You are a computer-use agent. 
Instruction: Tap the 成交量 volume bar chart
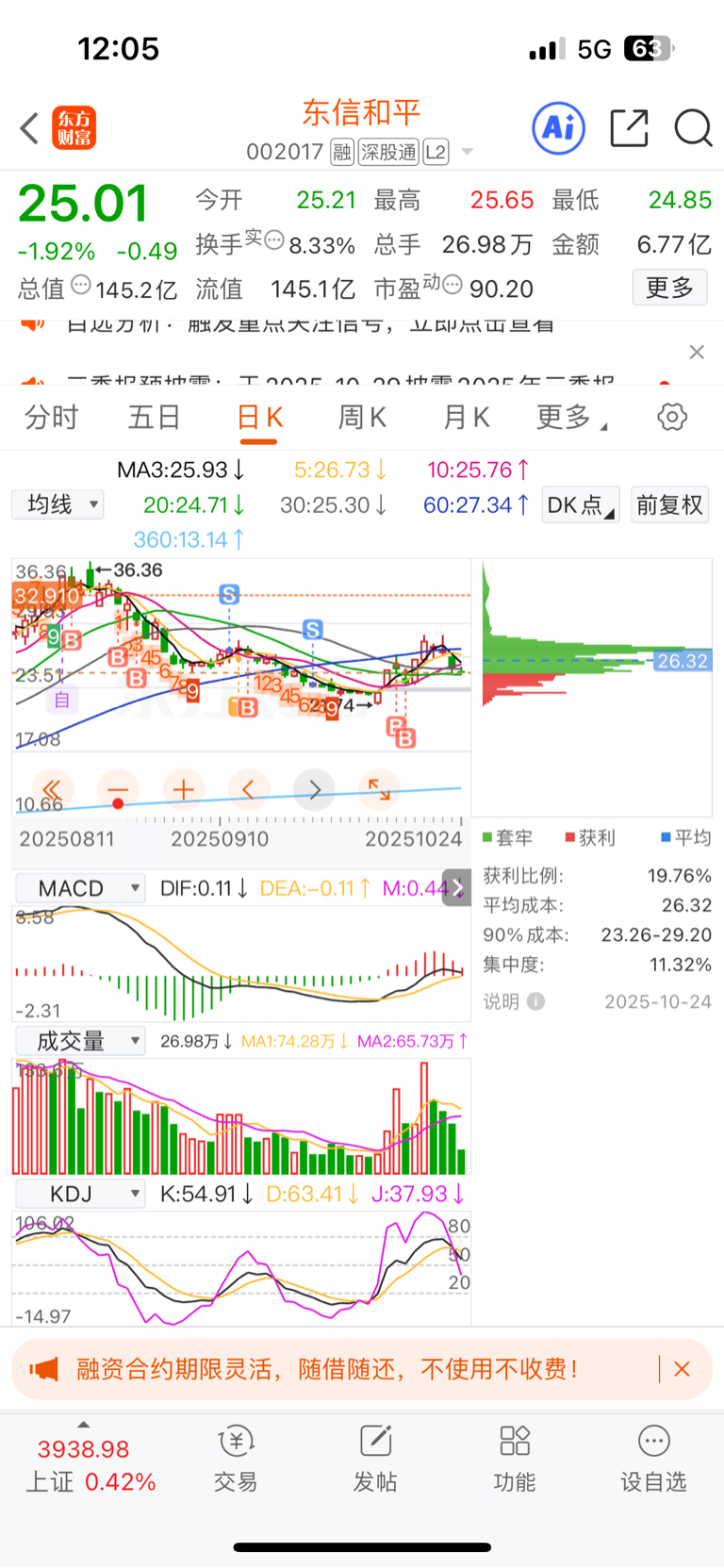tap(241, 1116)
